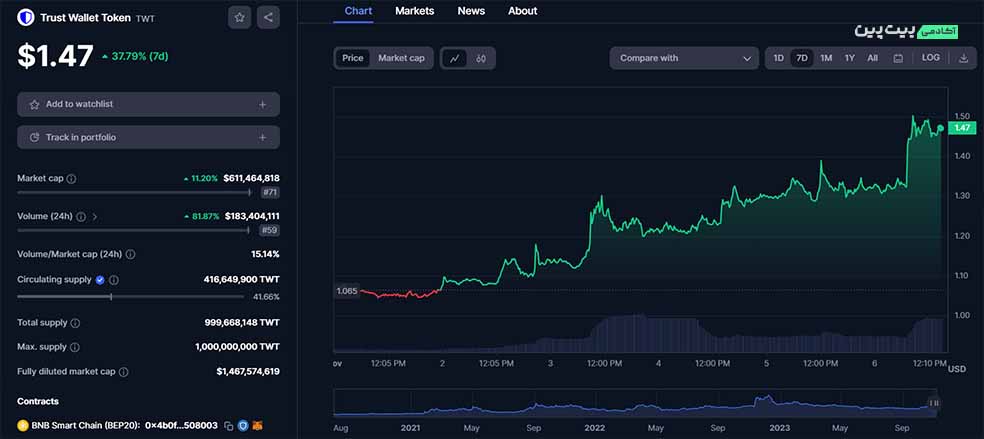Screen dimensions: 984x439
Task: Click info icon next to Total supply
Action: (x=75, y=323)
